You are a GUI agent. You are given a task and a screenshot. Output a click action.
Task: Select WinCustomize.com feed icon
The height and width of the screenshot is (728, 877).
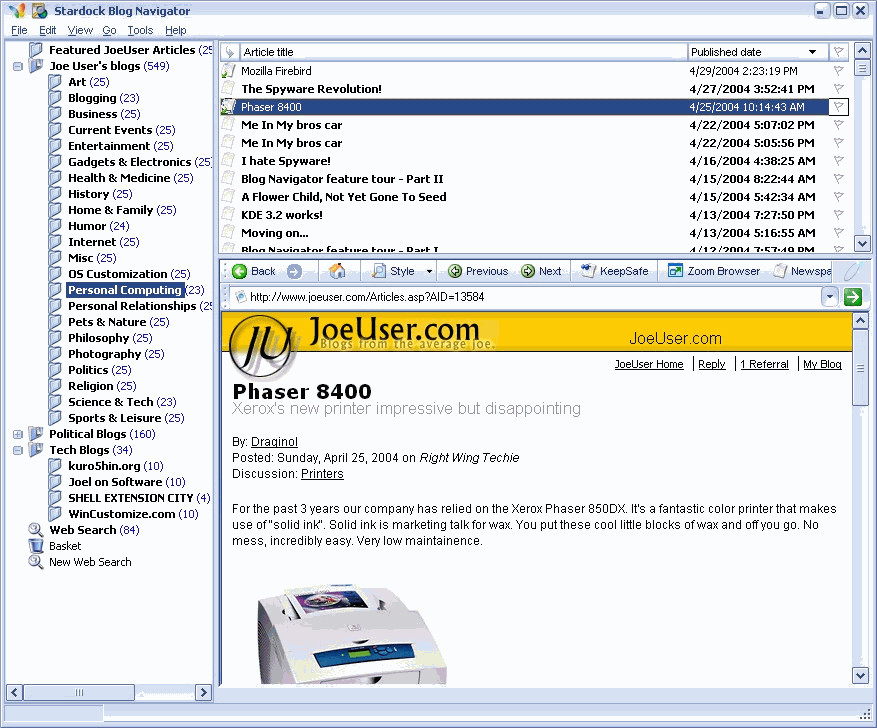click(55, 514)
